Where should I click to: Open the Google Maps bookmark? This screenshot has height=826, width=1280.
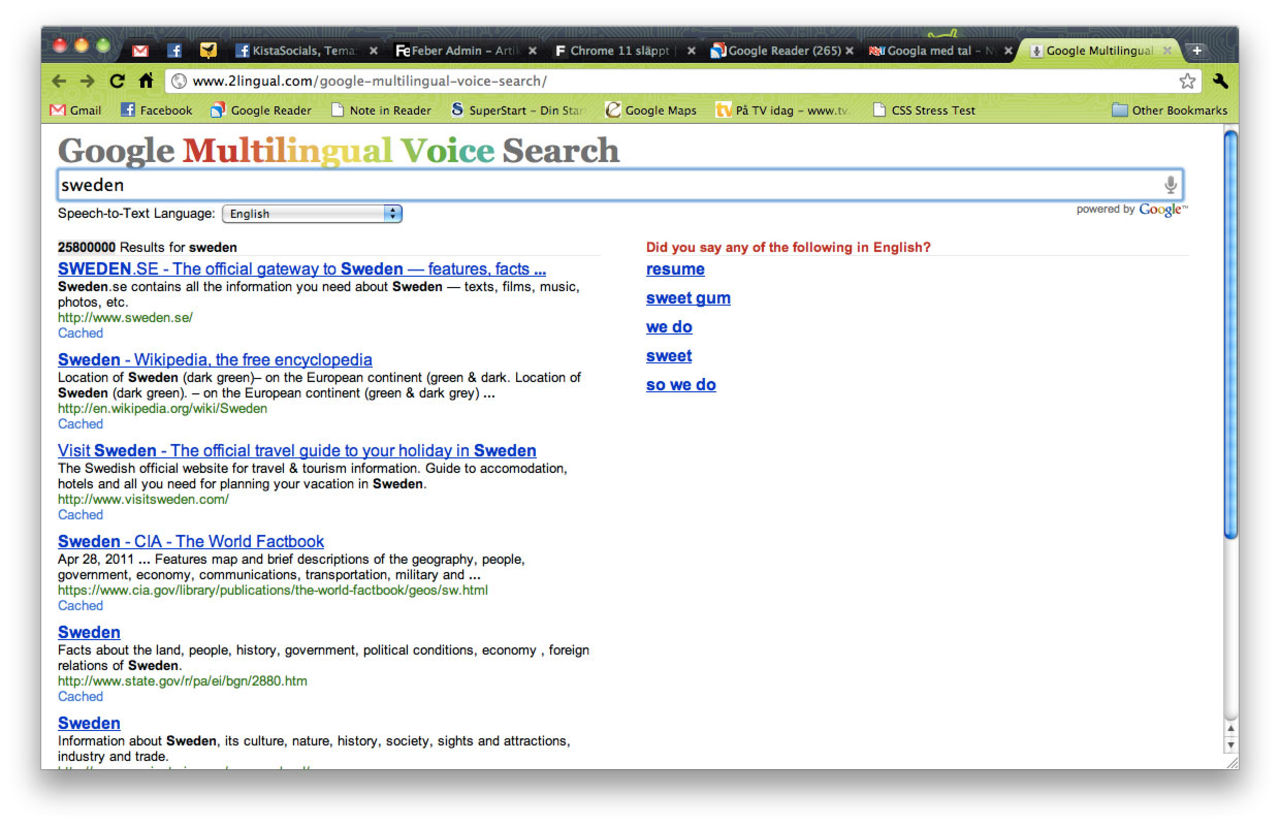tap(651, 110)
